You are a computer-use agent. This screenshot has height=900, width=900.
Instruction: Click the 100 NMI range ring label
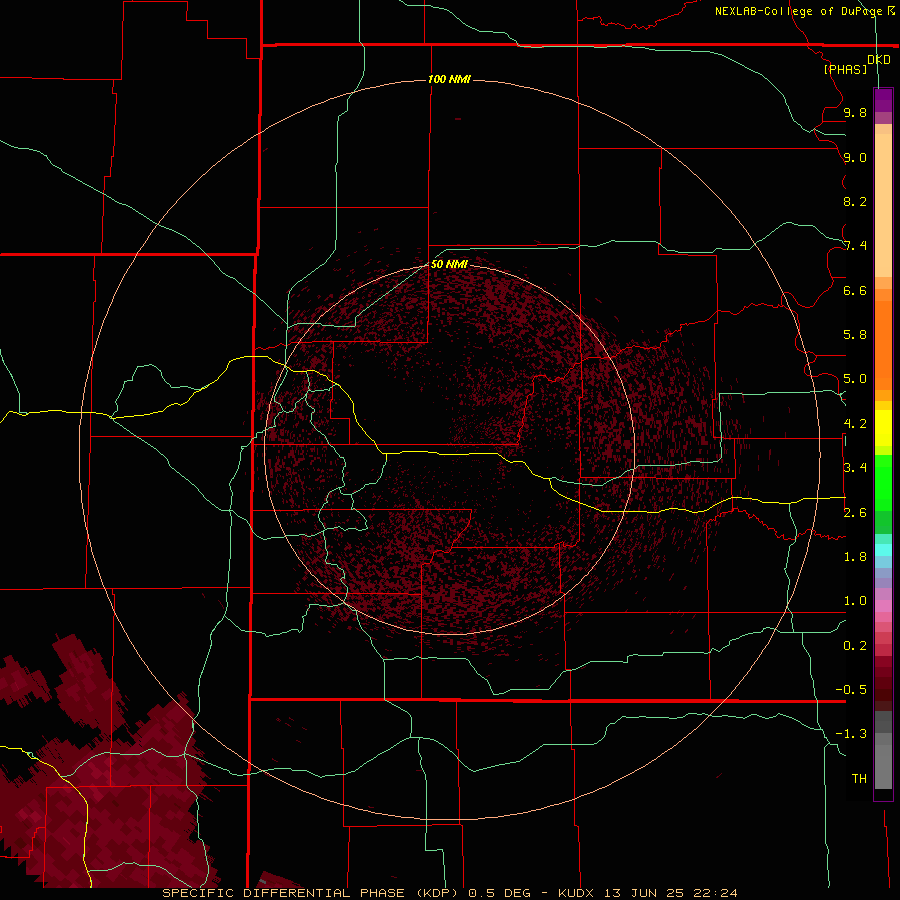click(x=449, y=79)
